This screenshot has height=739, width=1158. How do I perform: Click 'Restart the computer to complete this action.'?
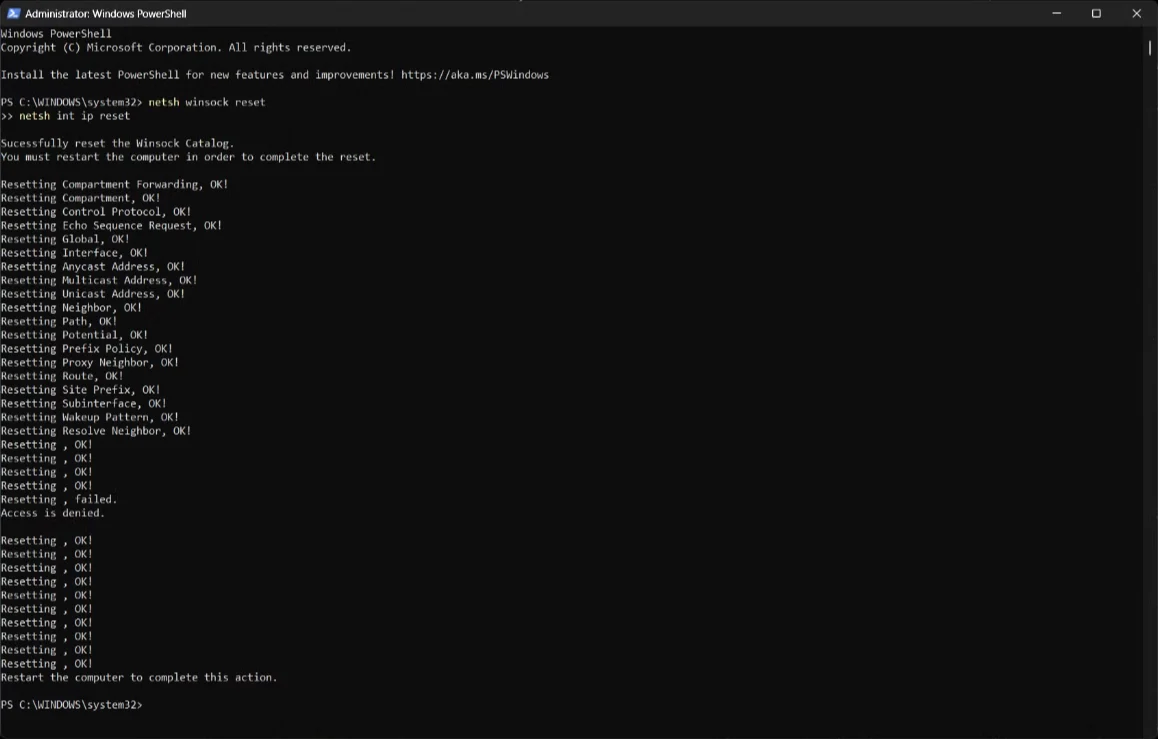(x=140, y=677)
